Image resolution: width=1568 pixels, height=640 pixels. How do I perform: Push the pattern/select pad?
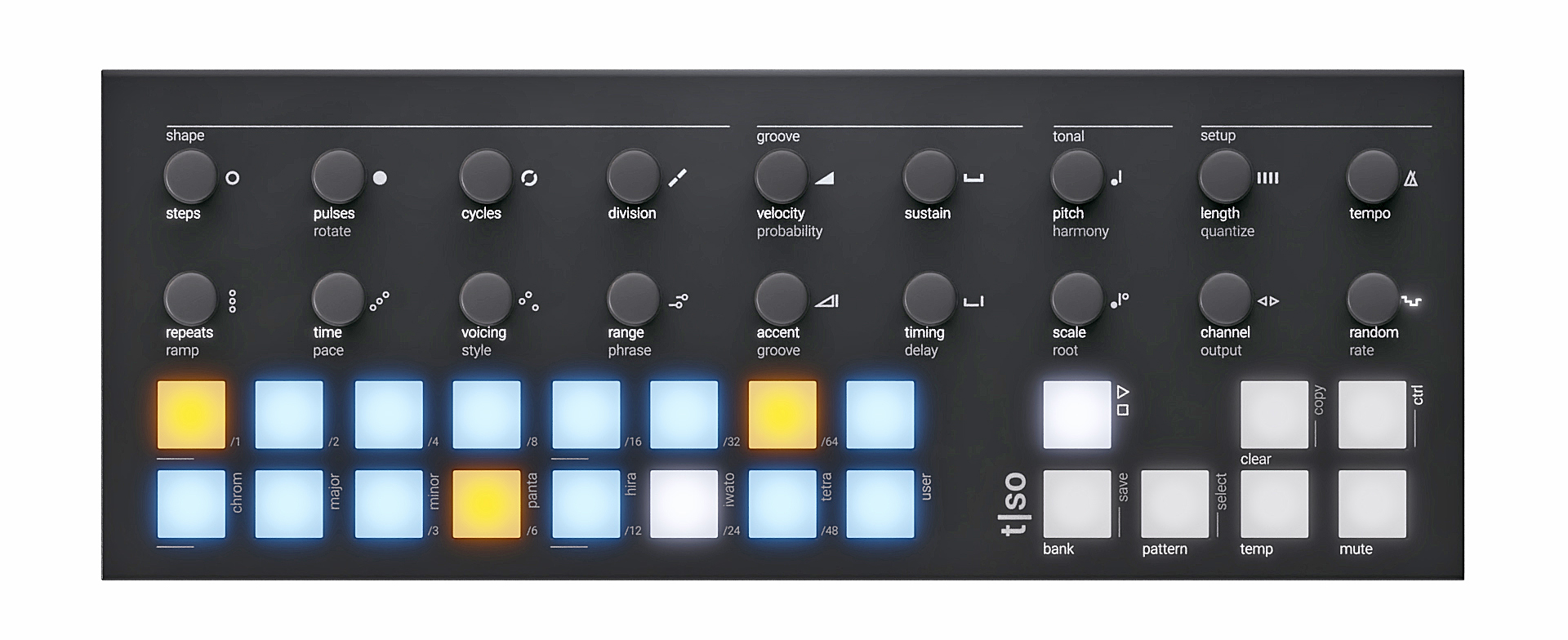pos(1175,504)
